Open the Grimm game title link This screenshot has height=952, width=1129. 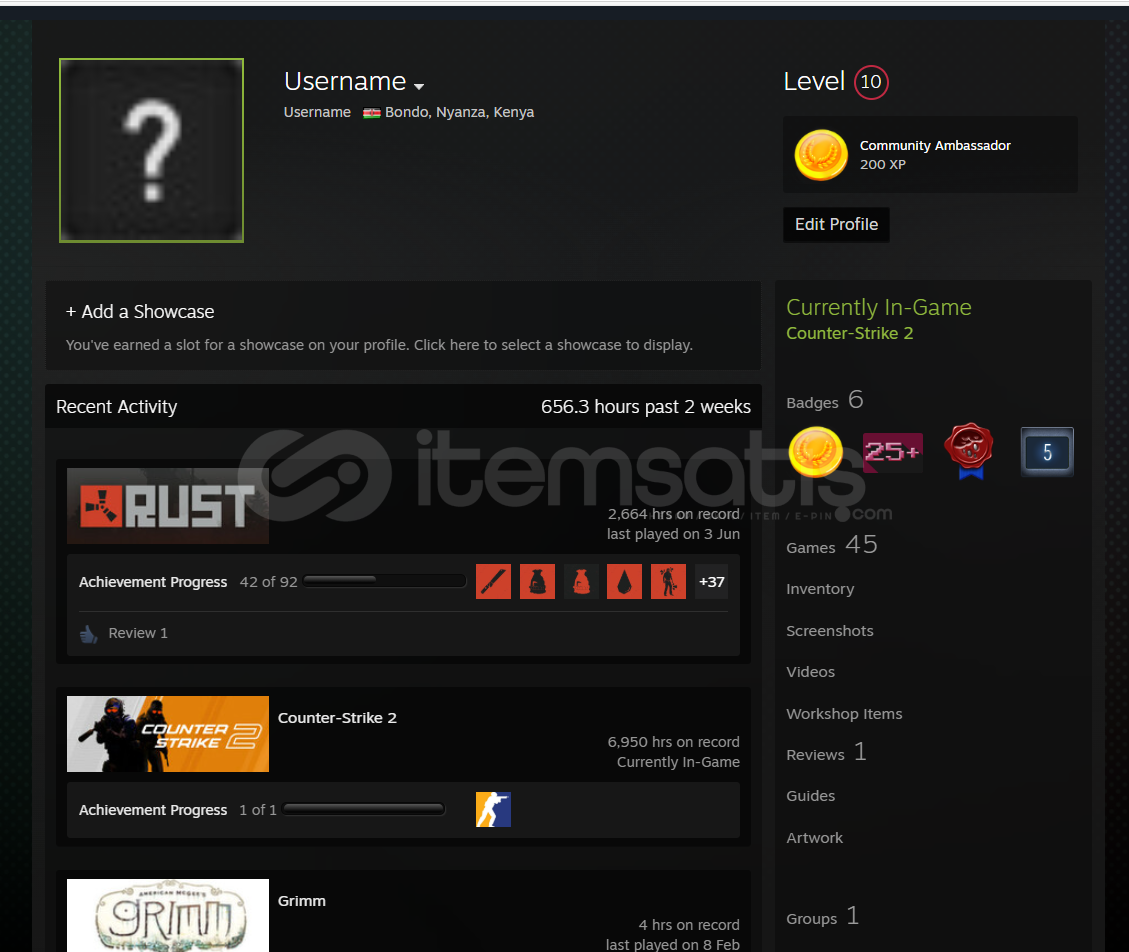(302, 901)
